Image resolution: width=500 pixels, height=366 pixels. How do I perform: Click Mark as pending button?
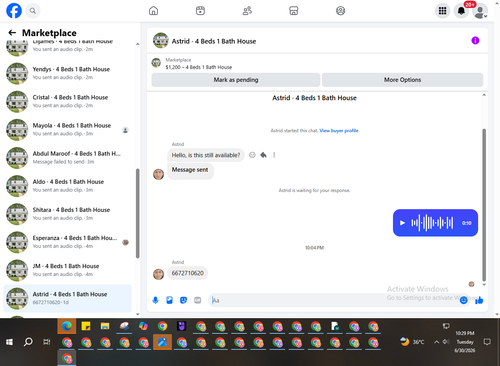236,80
